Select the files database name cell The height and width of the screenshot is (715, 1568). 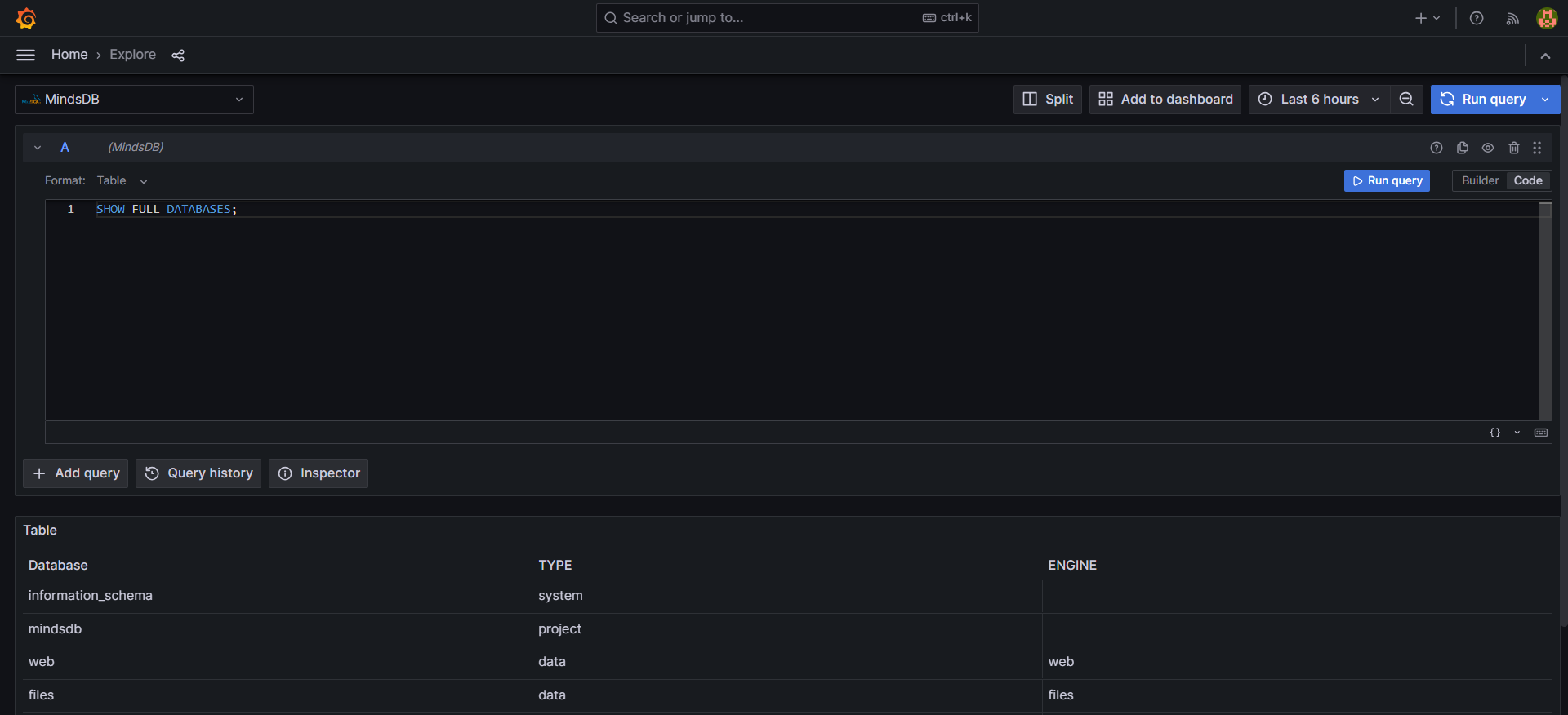pos(277,695)
